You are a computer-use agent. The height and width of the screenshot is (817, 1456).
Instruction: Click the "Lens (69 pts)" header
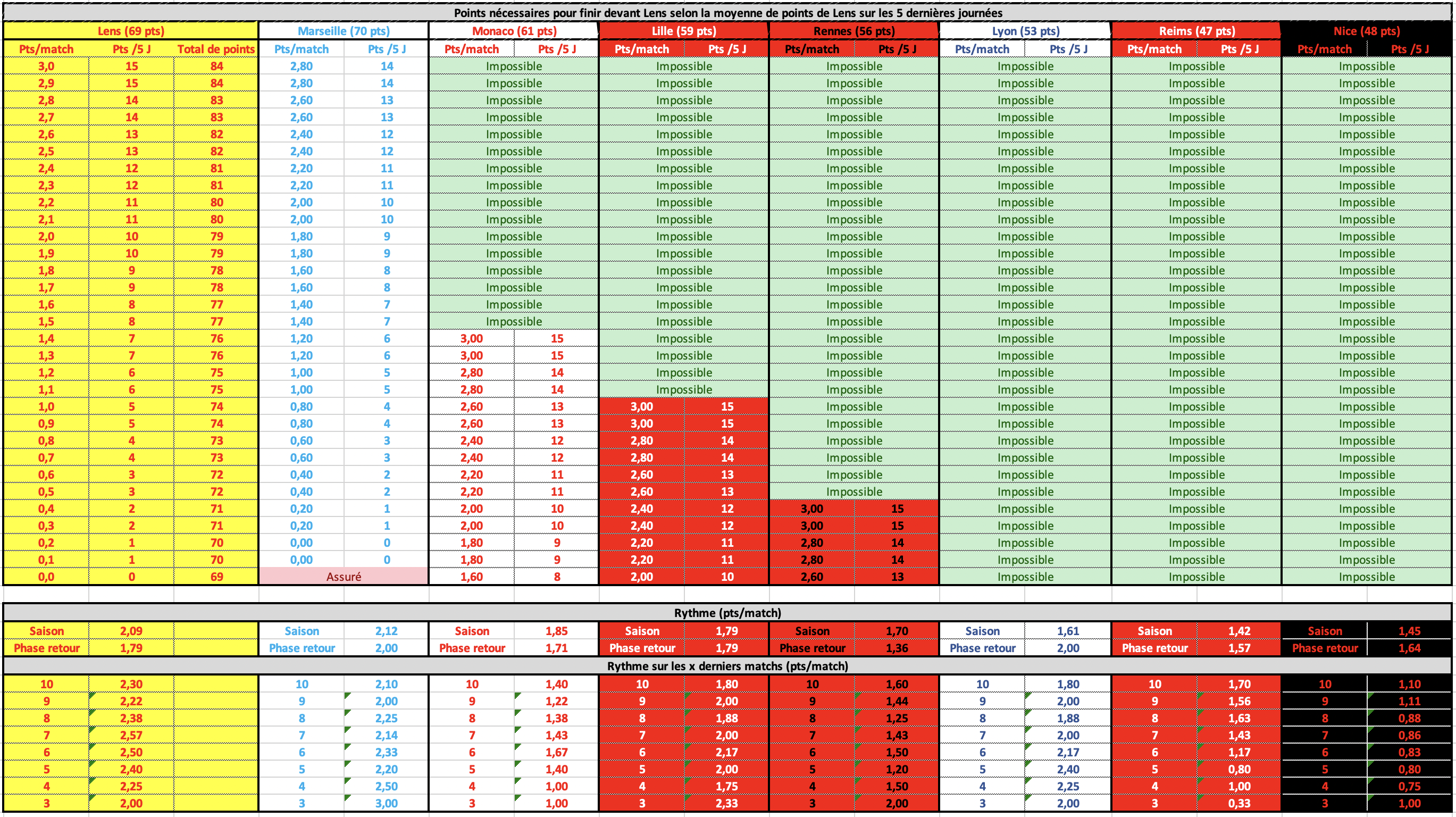(131, 31)
